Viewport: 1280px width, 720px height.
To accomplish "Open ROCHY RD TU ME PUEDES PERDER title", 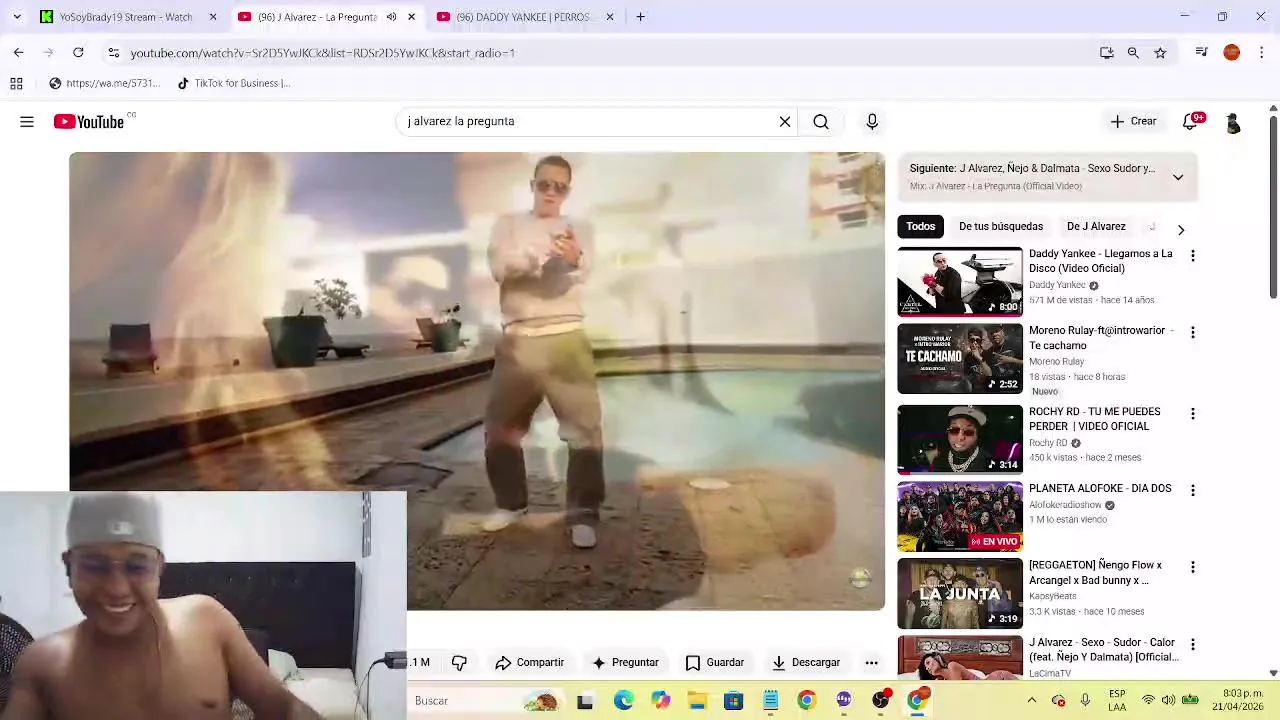I will pyautogui.click(x=1095, y=419).
